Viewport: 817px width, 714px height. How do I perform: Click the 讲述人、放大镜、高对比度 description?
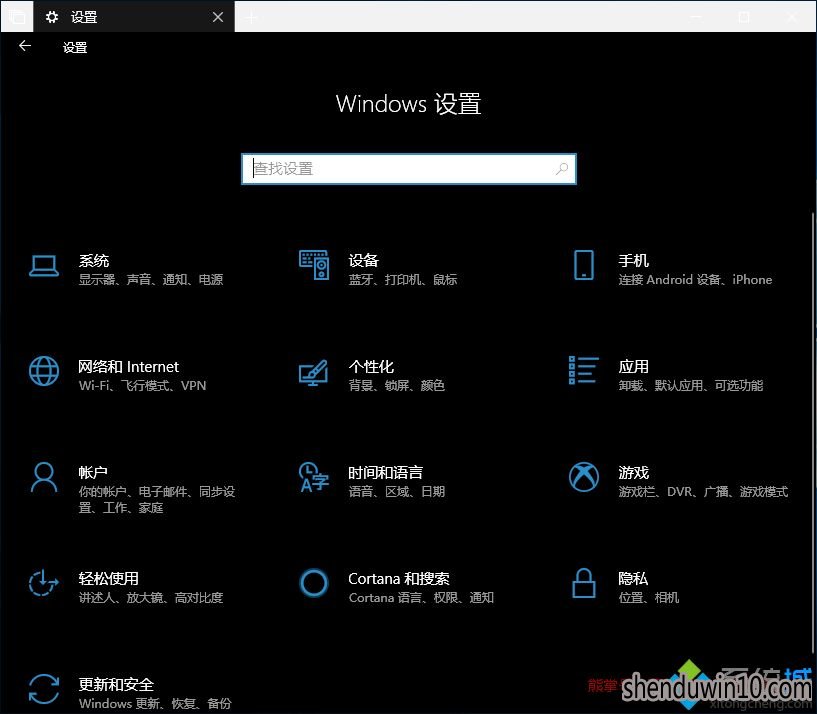tap(151, 598)
